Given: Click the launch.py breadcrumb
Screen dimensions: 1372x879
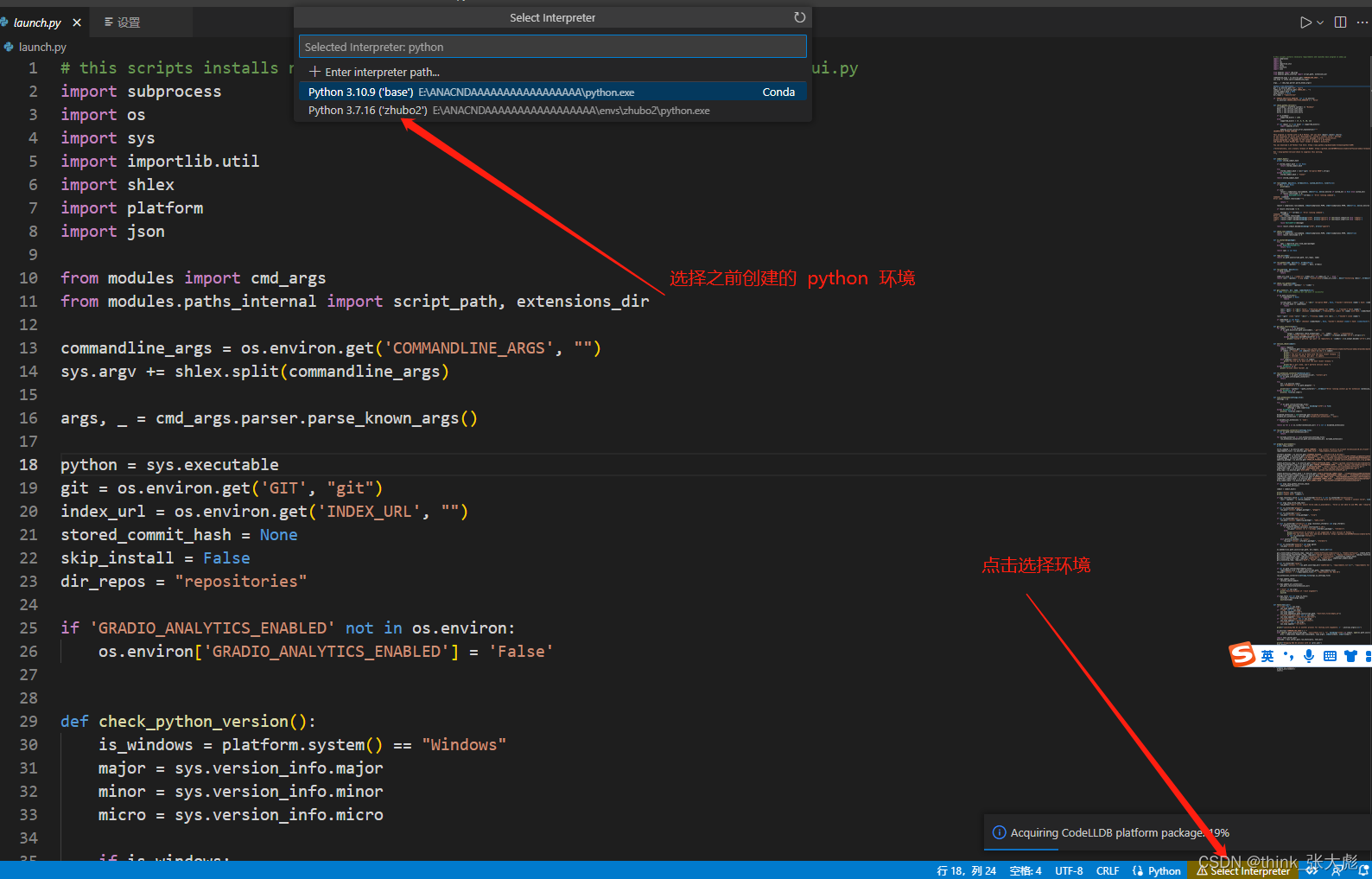Looking at the screenshot, I should tap(42, 48).
